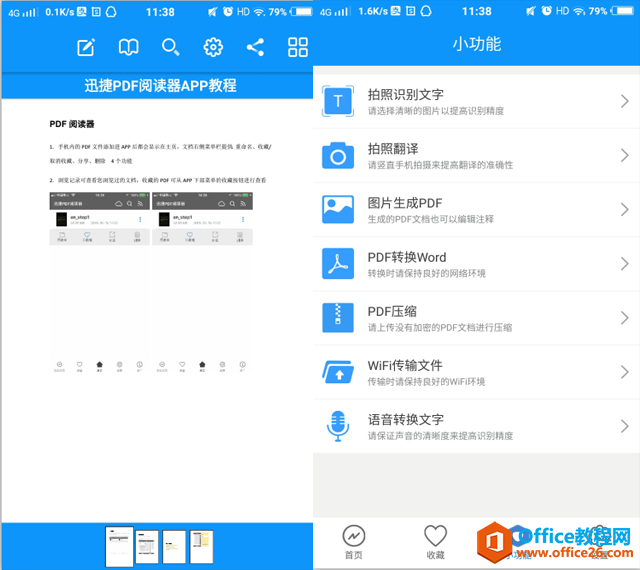Tap the zip file icon for PDF压缩
The image size is (640, 570).
[338, 318]
